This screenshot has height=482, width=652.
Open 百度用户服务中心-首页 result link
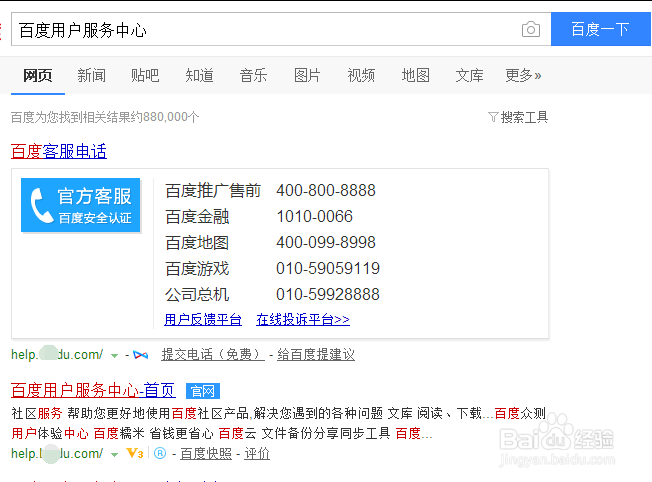93,390
